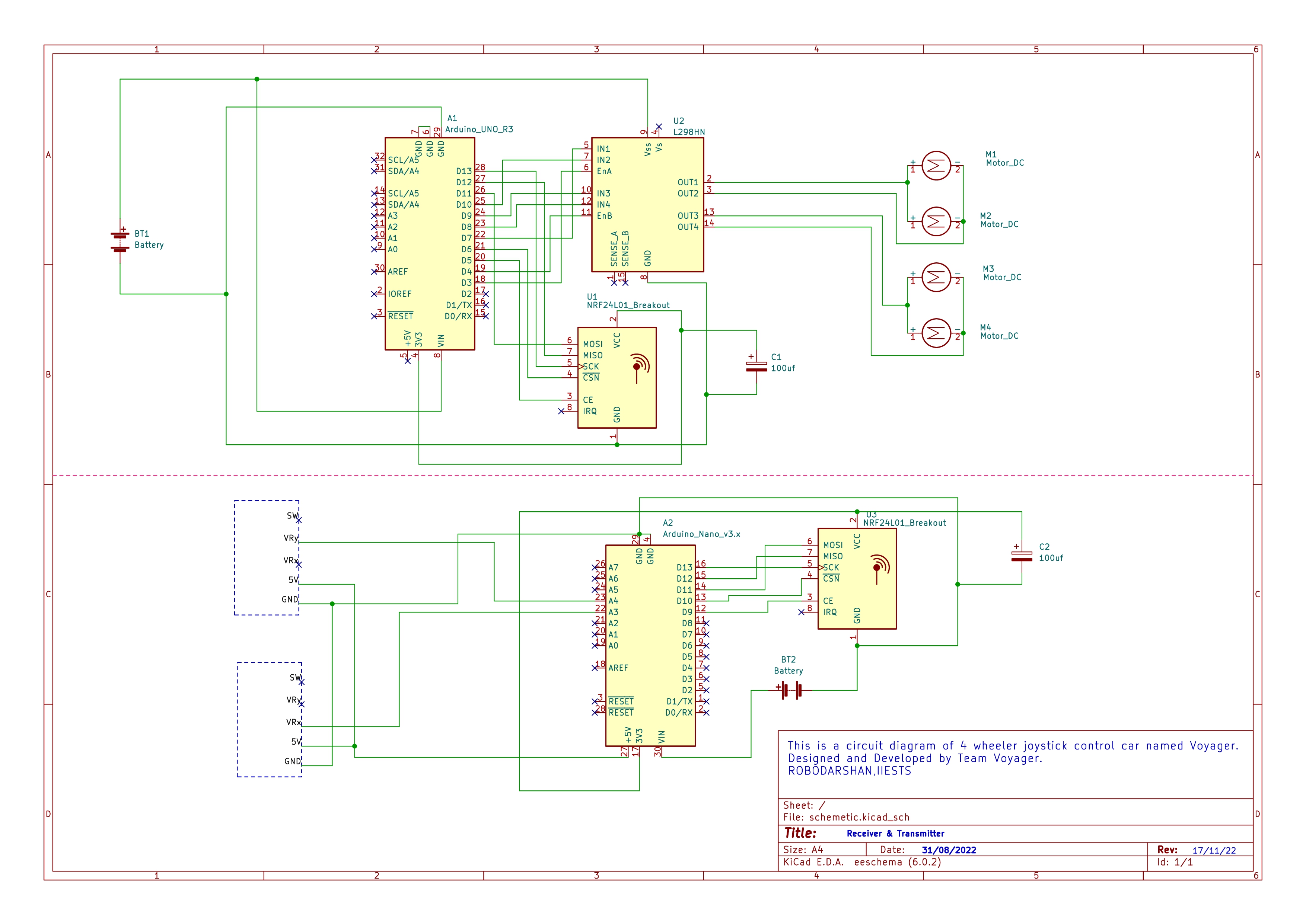Click the Rev 17/11/22 field
Image resolution: width=1306 pixels, height=924 pixels.
tap(1214, 851)
